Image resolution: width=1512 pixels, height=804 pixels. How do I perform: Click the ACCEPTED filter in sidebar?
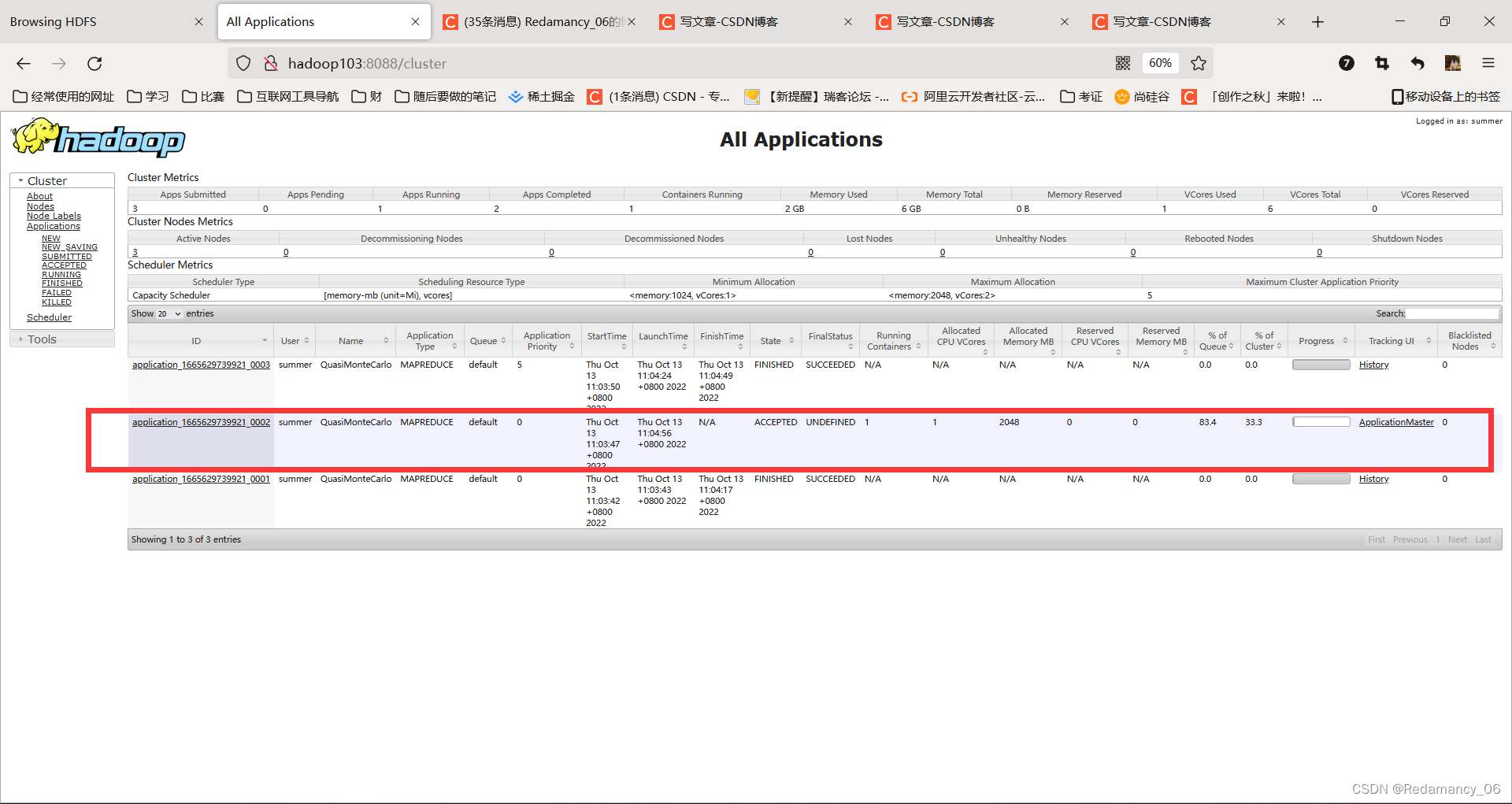pyautogui.click(x=64, y=265)
